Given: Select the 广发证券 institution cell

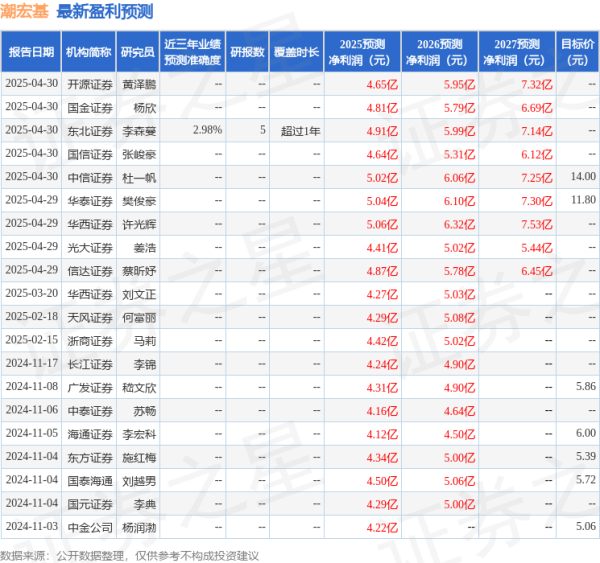Looking at the screenshot, I should pos(88,387).
